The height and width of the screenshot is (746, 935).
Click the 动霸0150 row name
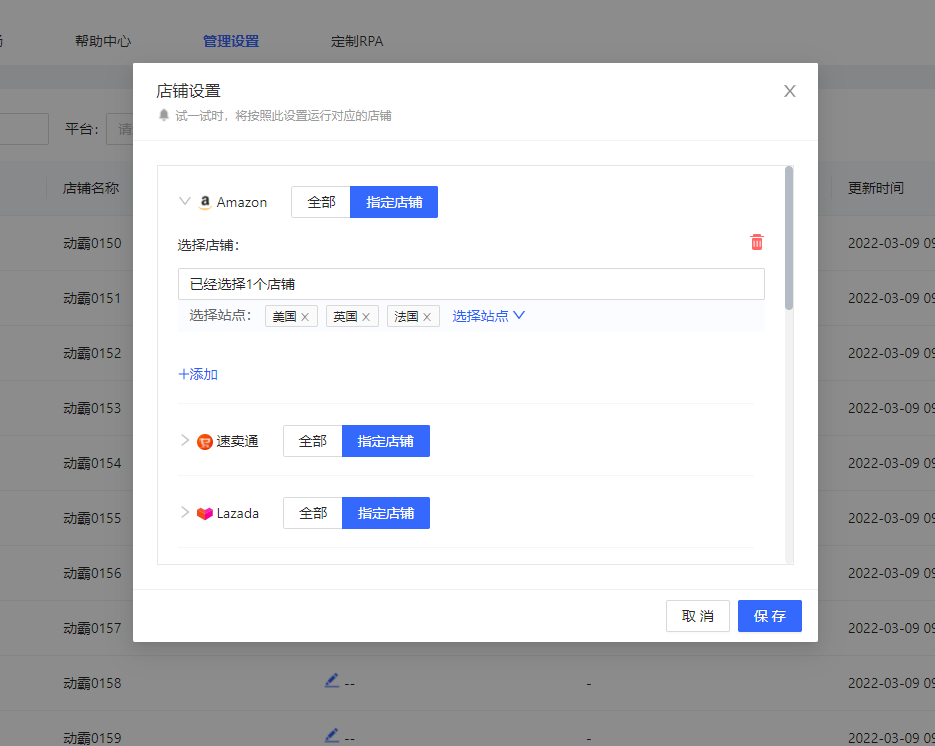click(x=92, y=243)
